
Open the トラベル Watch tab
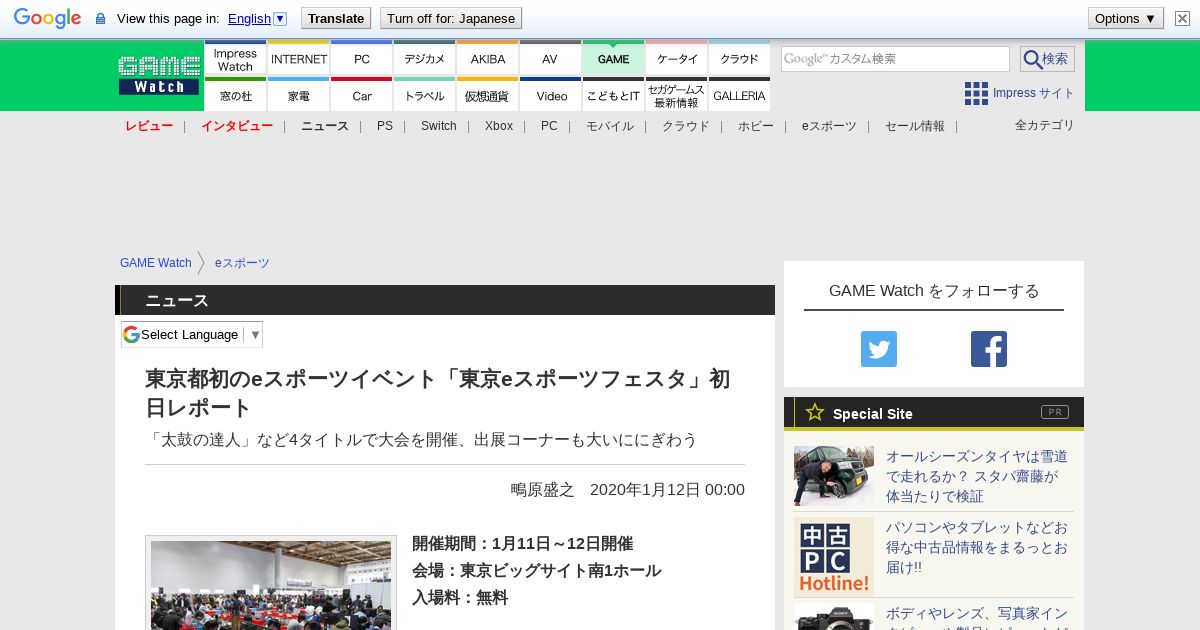[x=425, y=95]
